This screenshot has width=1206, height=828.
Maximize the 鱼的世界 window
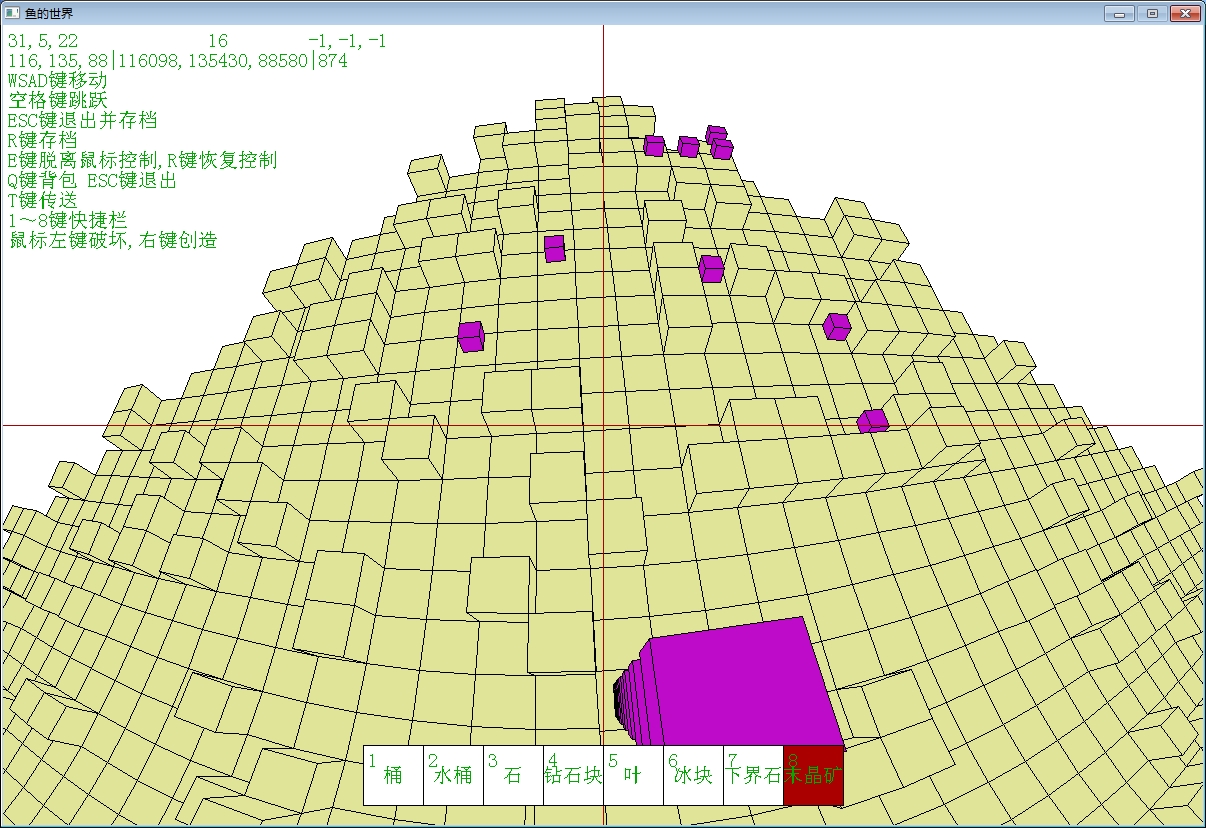click(x=1152, y=13)
